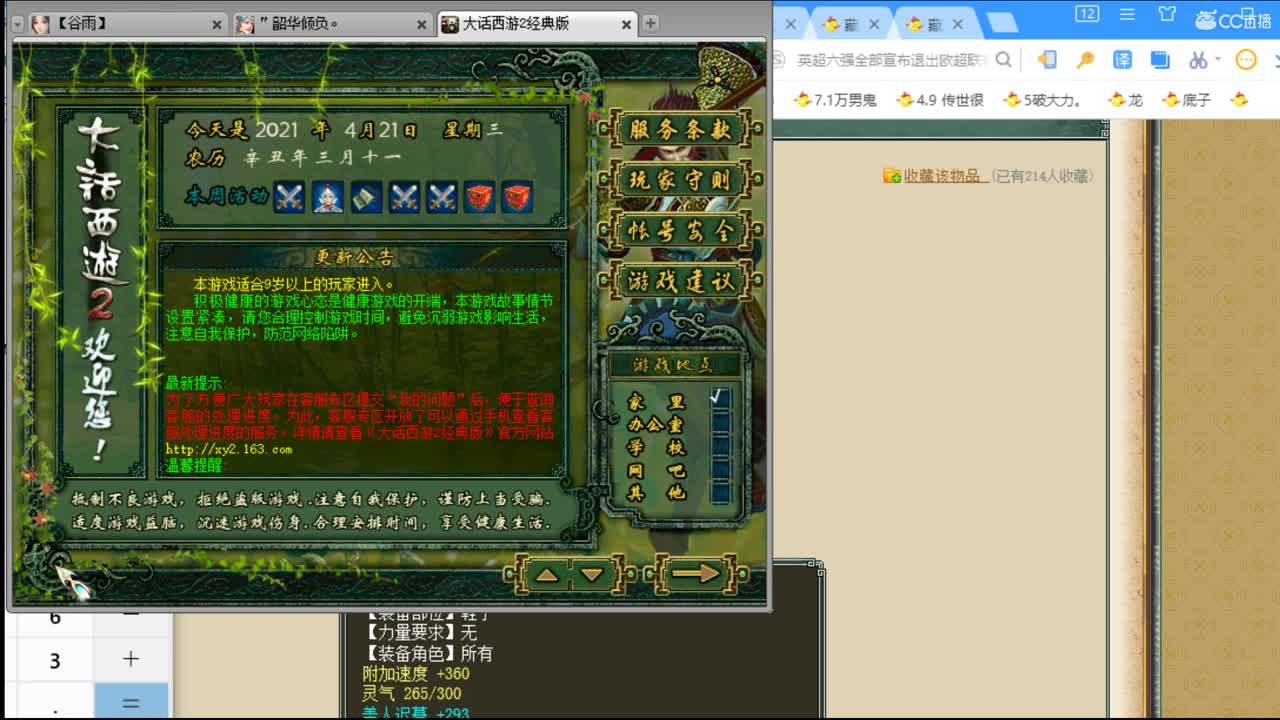Click the up arrow scroll button

tap(546, 574)
